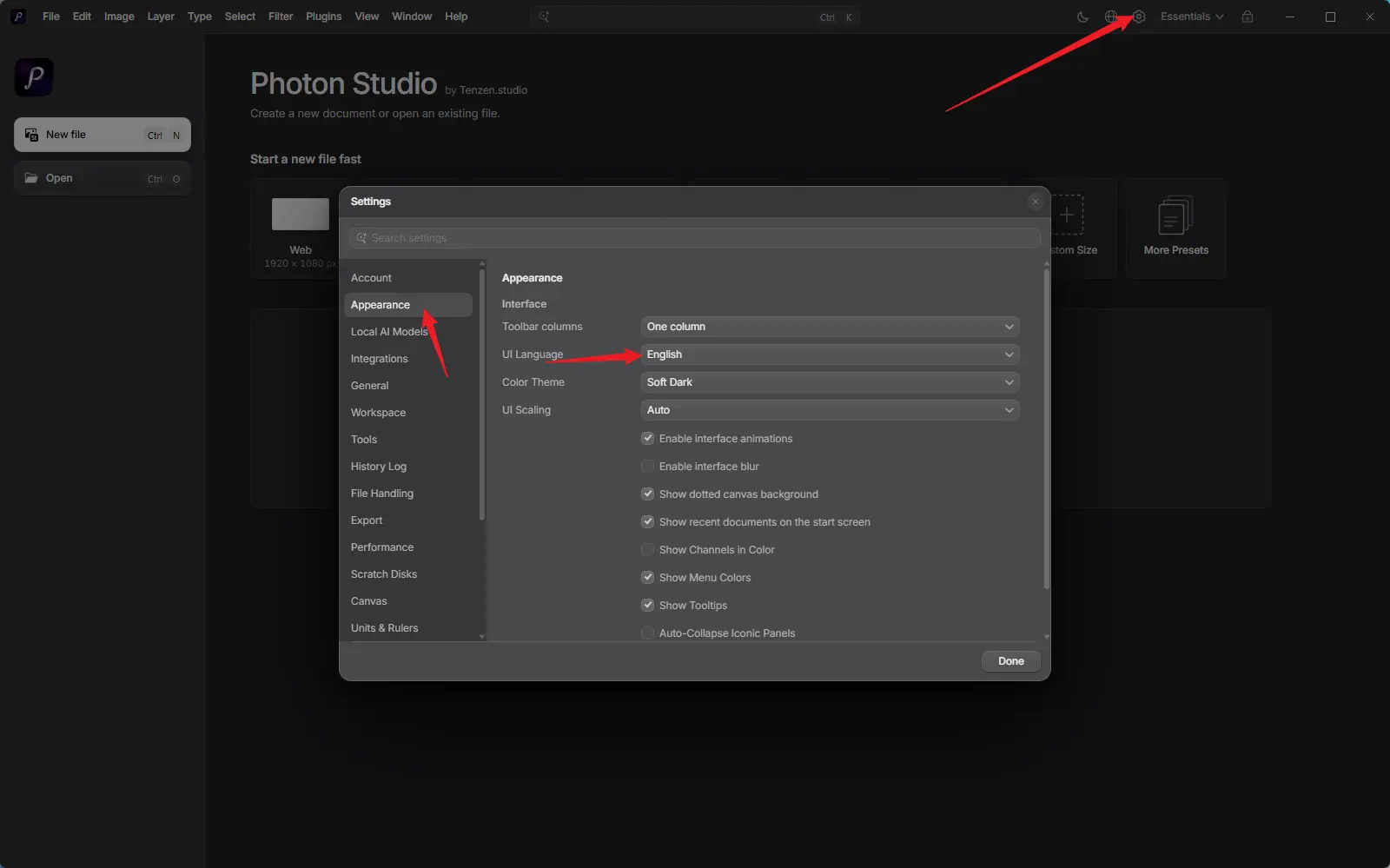Click the small app icon in menu bar

tap(17, 17)
